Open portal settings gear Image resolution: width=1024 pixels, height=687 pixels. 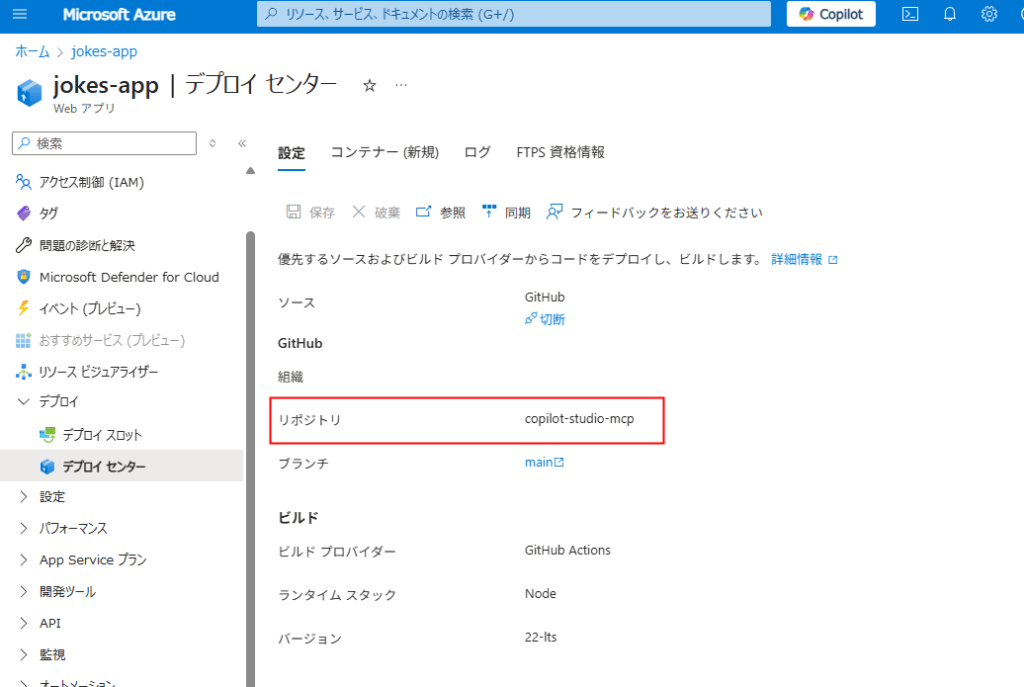(x=989, y=14)
